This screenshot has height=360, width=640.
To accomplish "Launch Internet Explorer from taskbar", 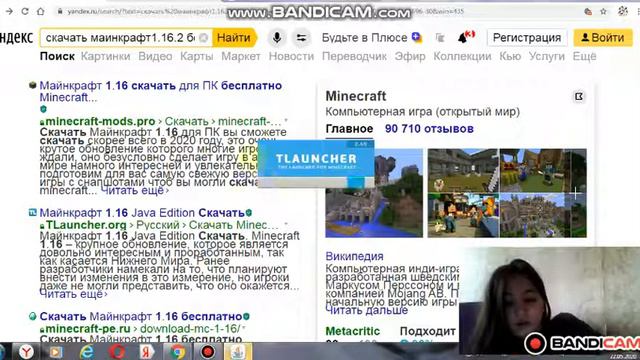I will pos(86,352).
